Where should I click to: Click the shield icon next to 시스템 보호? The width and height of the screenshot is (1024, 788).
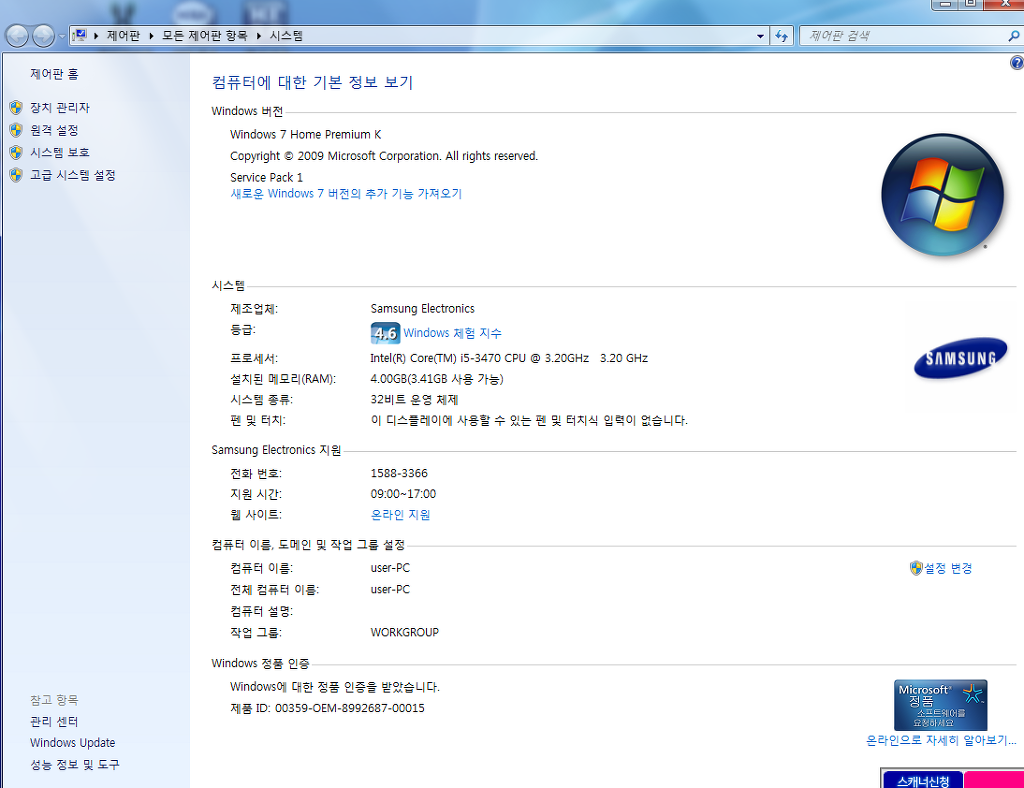(x=16, y=153)
